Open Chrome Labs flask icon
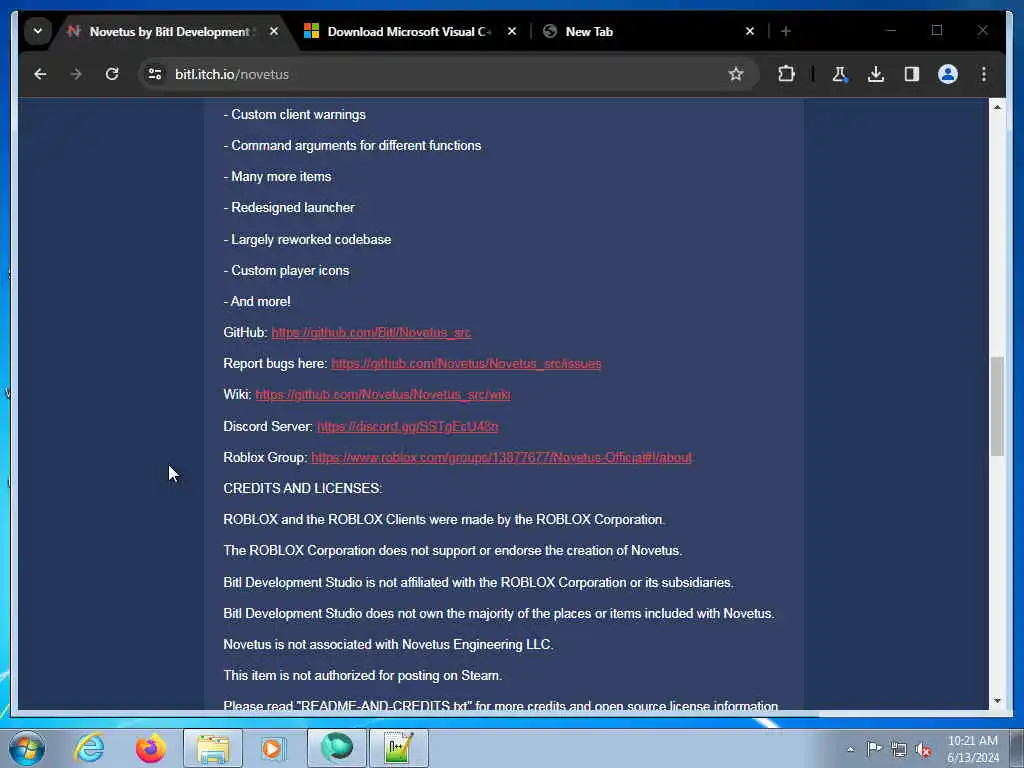1024x768 pixels. 840,74
